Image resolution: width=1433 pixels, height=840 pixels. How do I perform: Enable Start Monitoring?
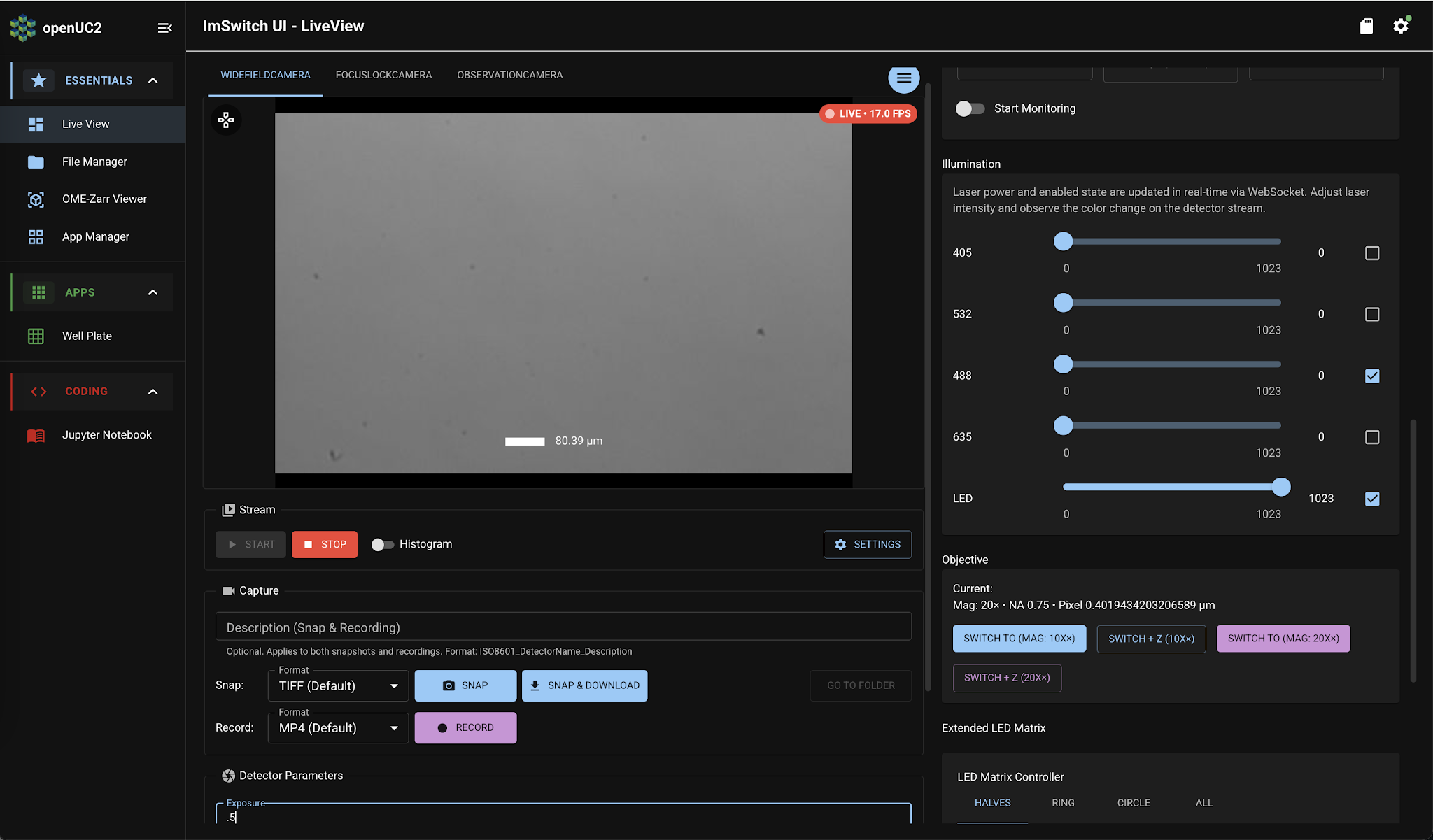pyautogui.click(x=970, y=108)
